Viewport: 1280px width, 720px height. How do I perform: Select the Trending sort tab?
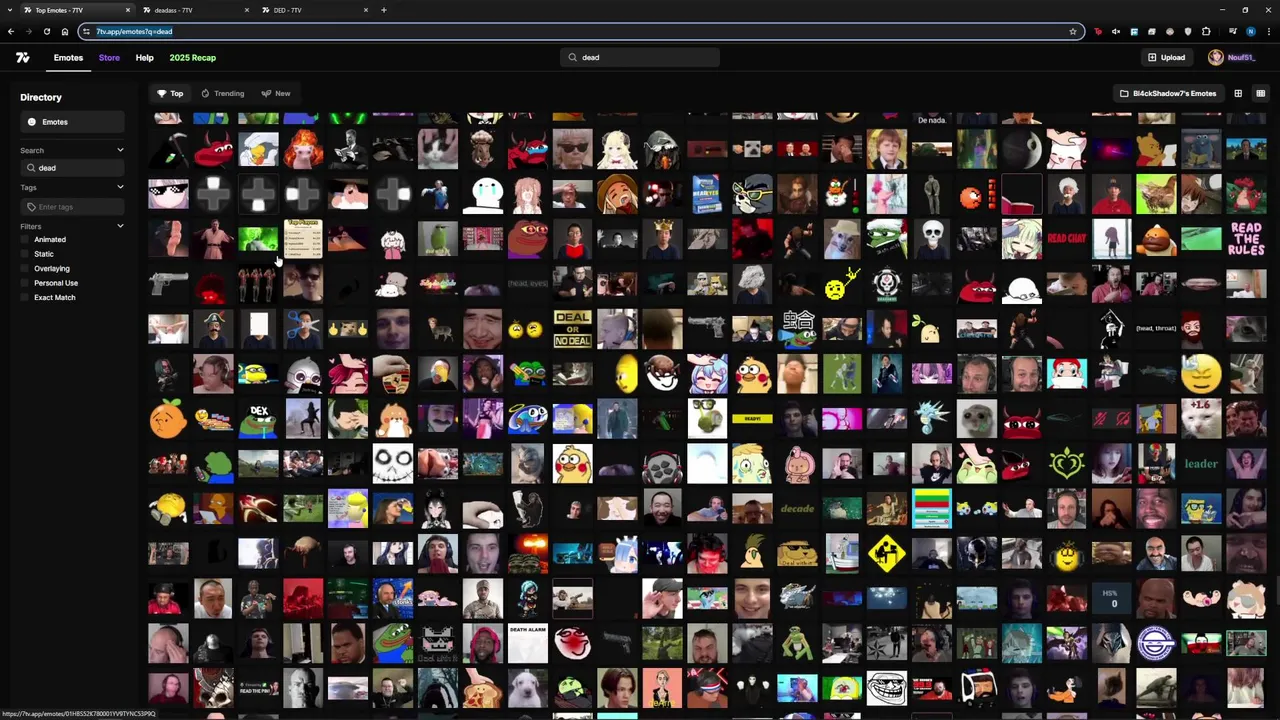point(222,94)
